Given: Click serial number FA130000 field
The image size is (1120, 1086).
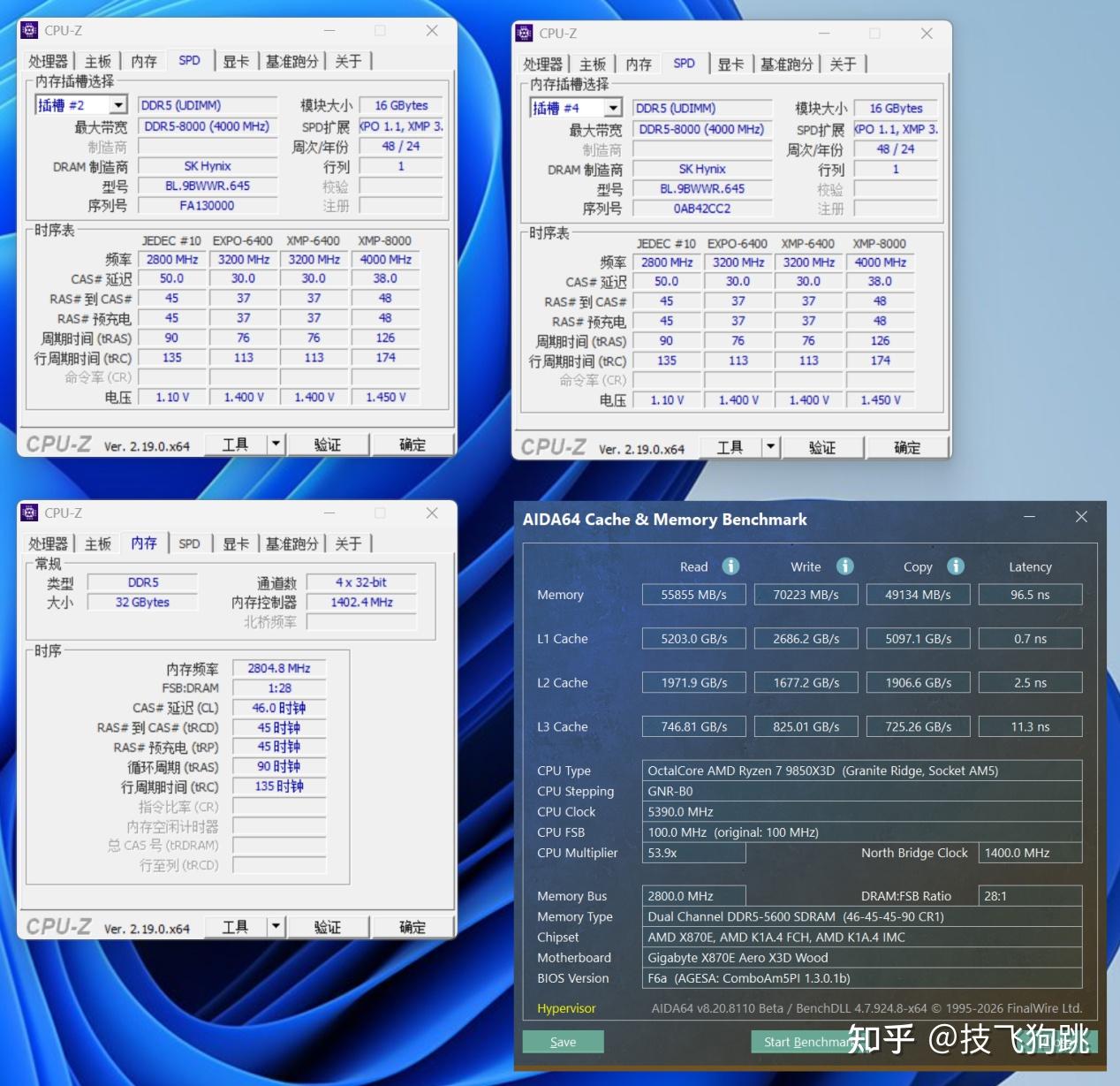Looking at the screenshot, I should point(208,205).
